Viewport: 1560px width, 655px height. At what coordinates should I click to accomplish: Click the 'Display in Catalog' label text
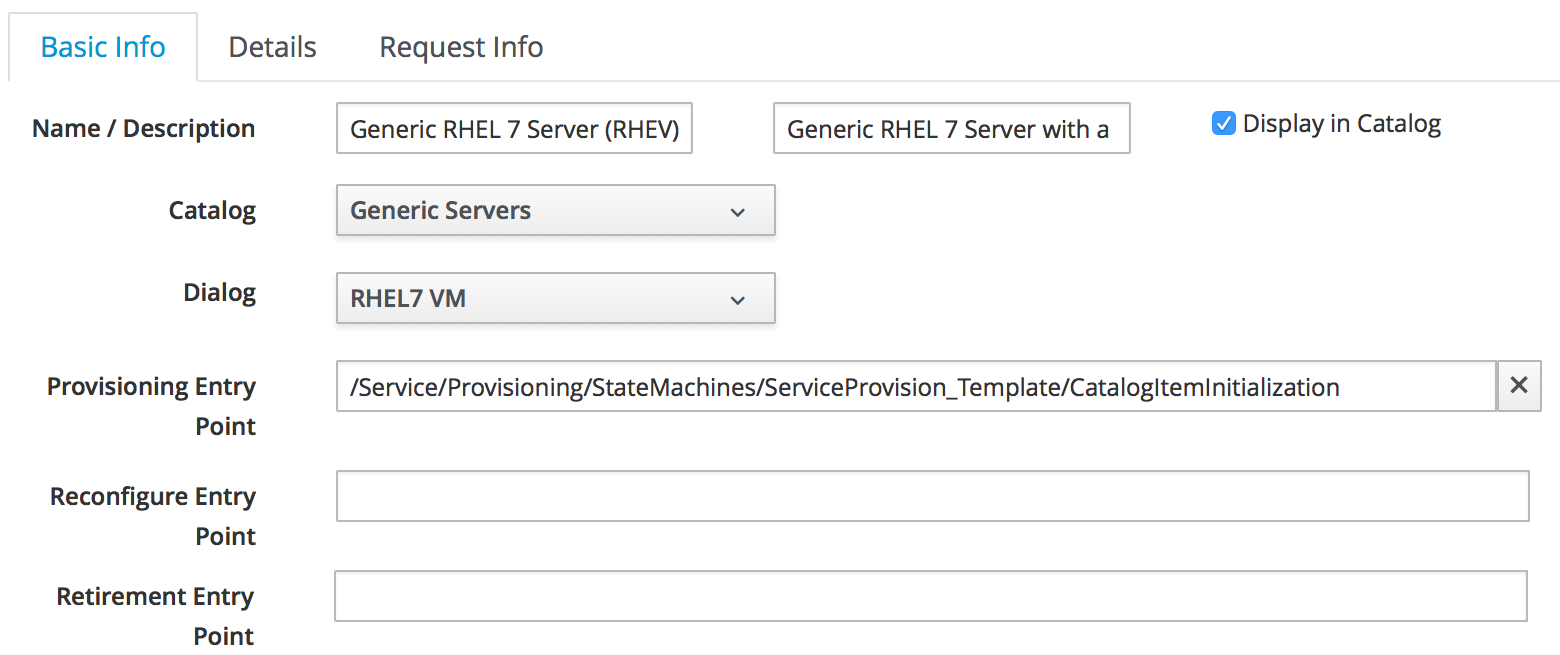point(1341,124)
